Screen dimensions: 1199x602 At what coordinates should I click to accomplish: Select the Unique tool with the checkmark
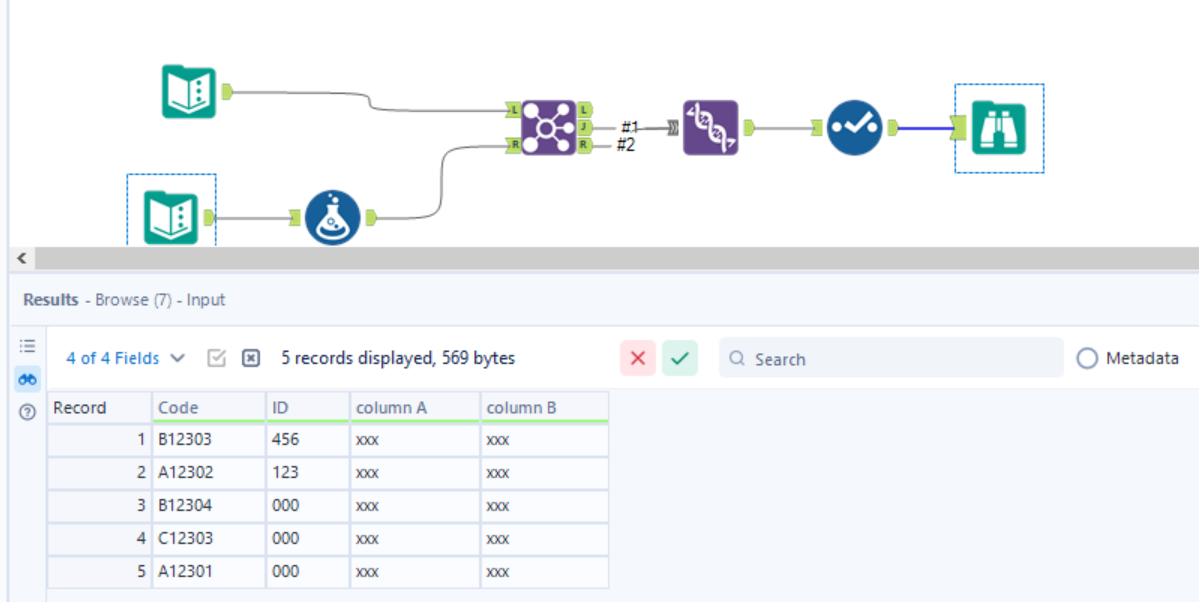coord(853,128)
